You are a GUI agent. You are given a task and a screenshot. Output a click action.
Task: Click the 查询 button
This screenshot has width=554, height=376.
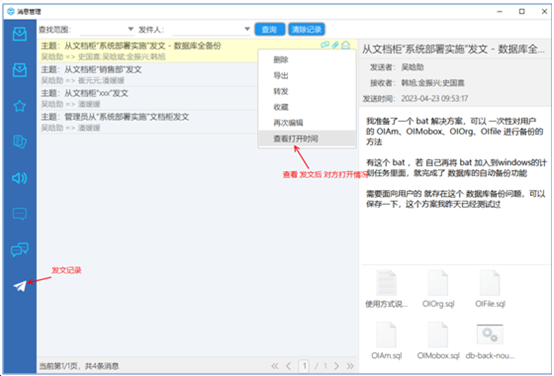(270, 29)
